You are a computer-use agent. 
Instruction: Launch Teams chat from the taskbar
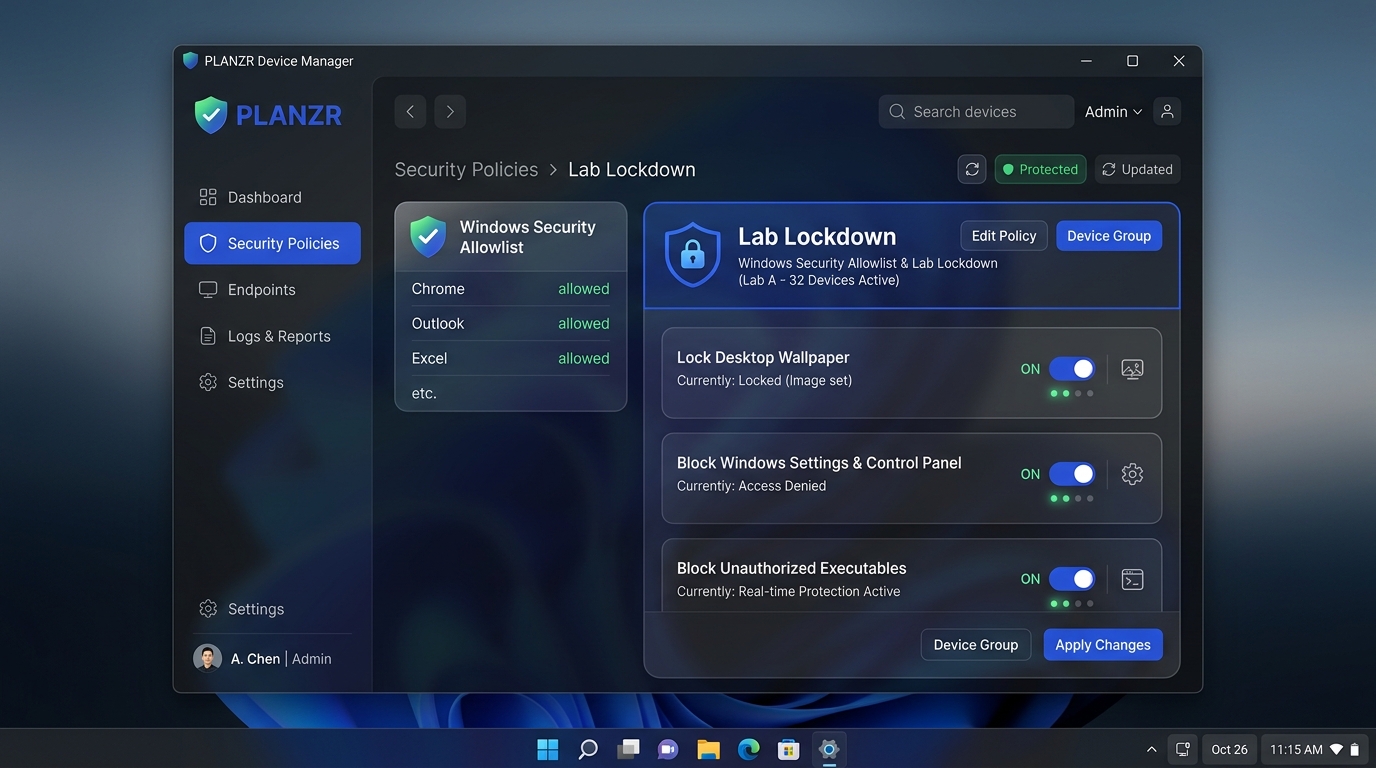[668, 749]
